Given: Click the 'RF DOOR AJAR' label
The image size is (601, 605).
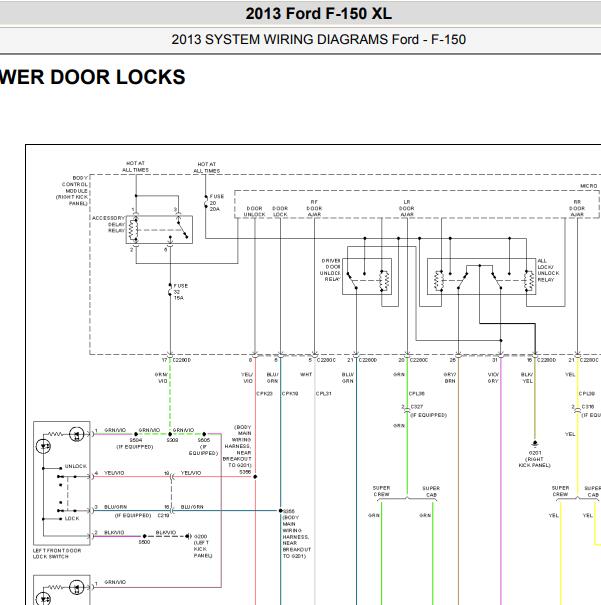Looking at the screenshot, I should [314, 208].
